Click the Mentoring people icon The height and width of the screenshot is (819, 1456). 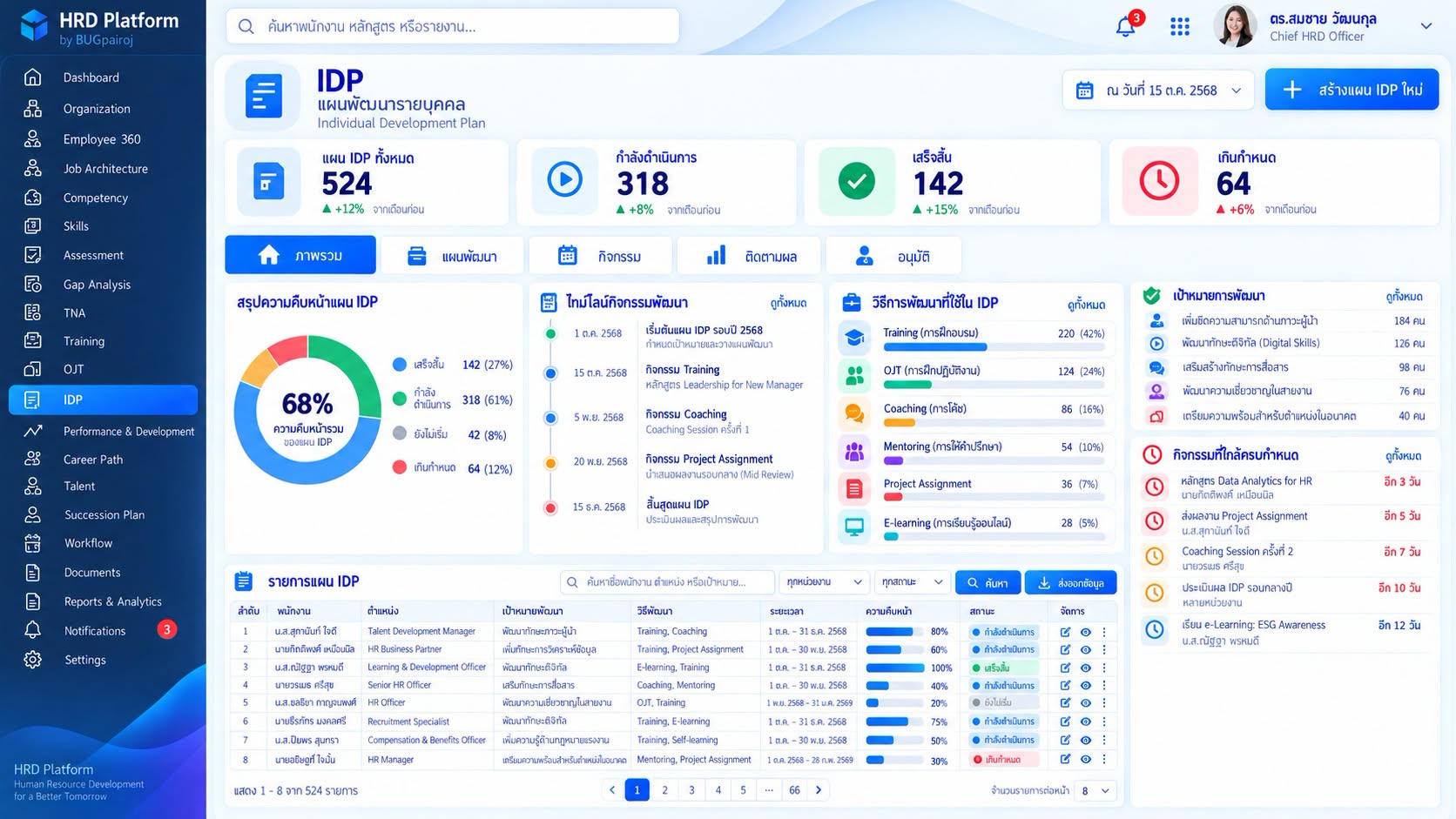pos(854,451)
